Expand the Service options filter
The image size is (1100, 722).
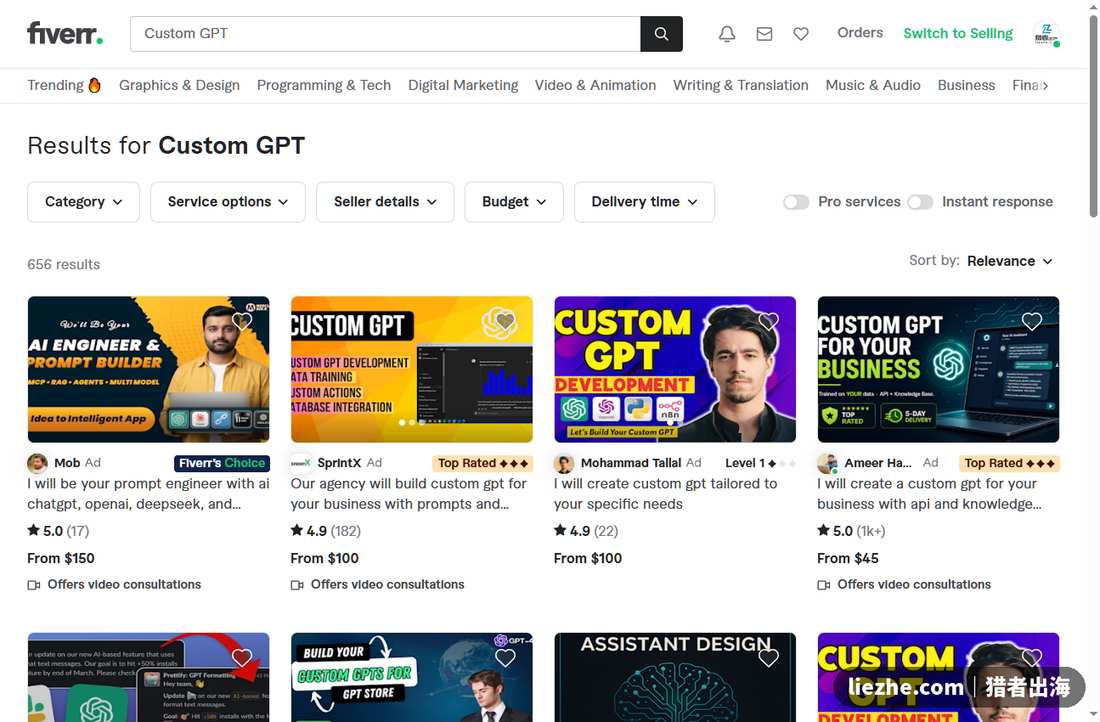coord(228,202)
